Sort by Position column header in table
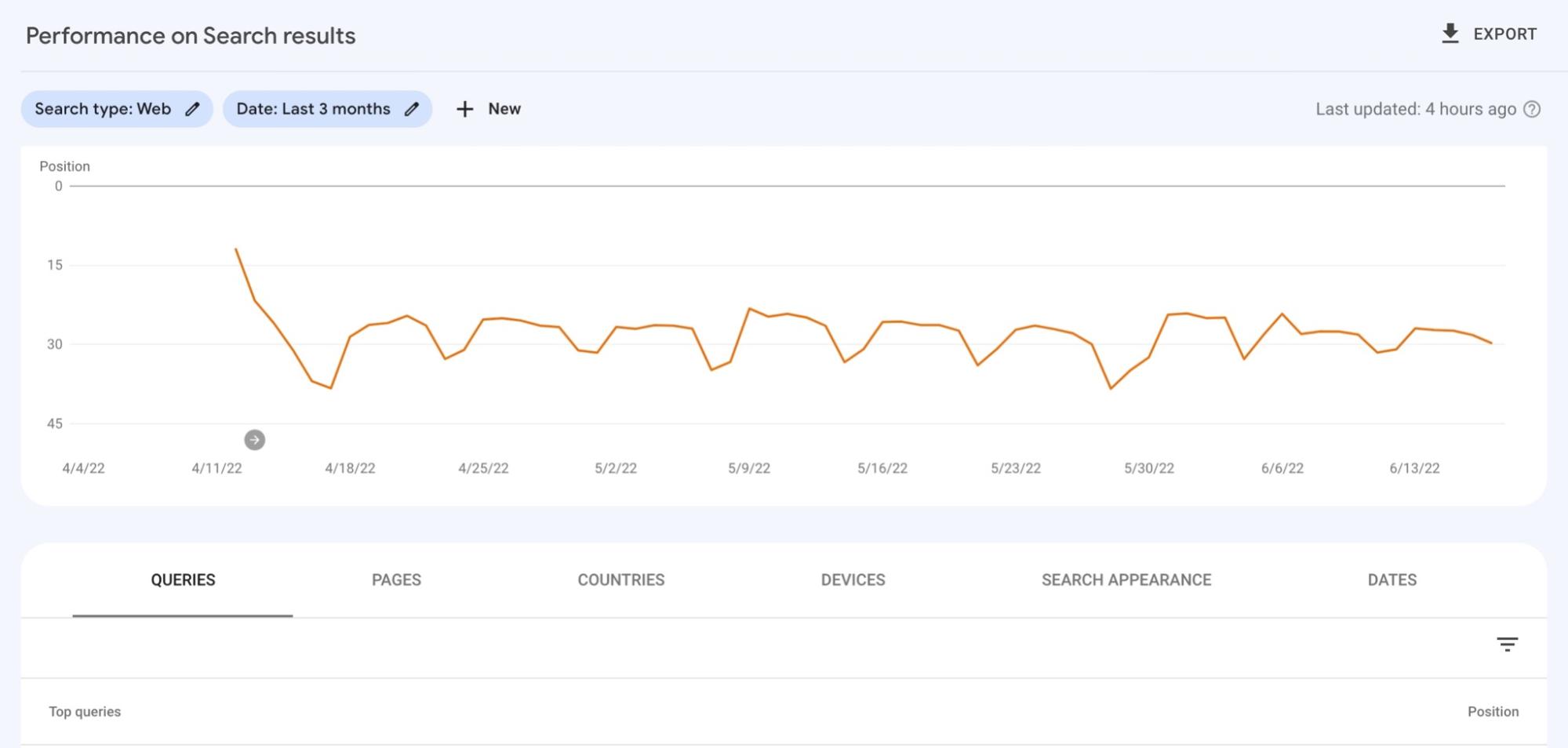The height and width of the screenshot is (748, 1568). coord(1493,712)
